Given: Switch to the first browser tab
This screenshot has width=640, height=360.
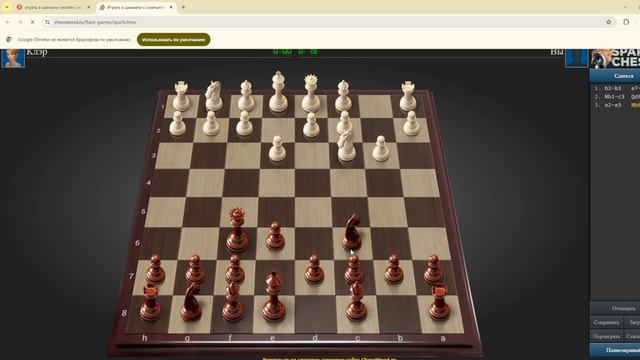Looking at the screenshot, I should [53, 7].
